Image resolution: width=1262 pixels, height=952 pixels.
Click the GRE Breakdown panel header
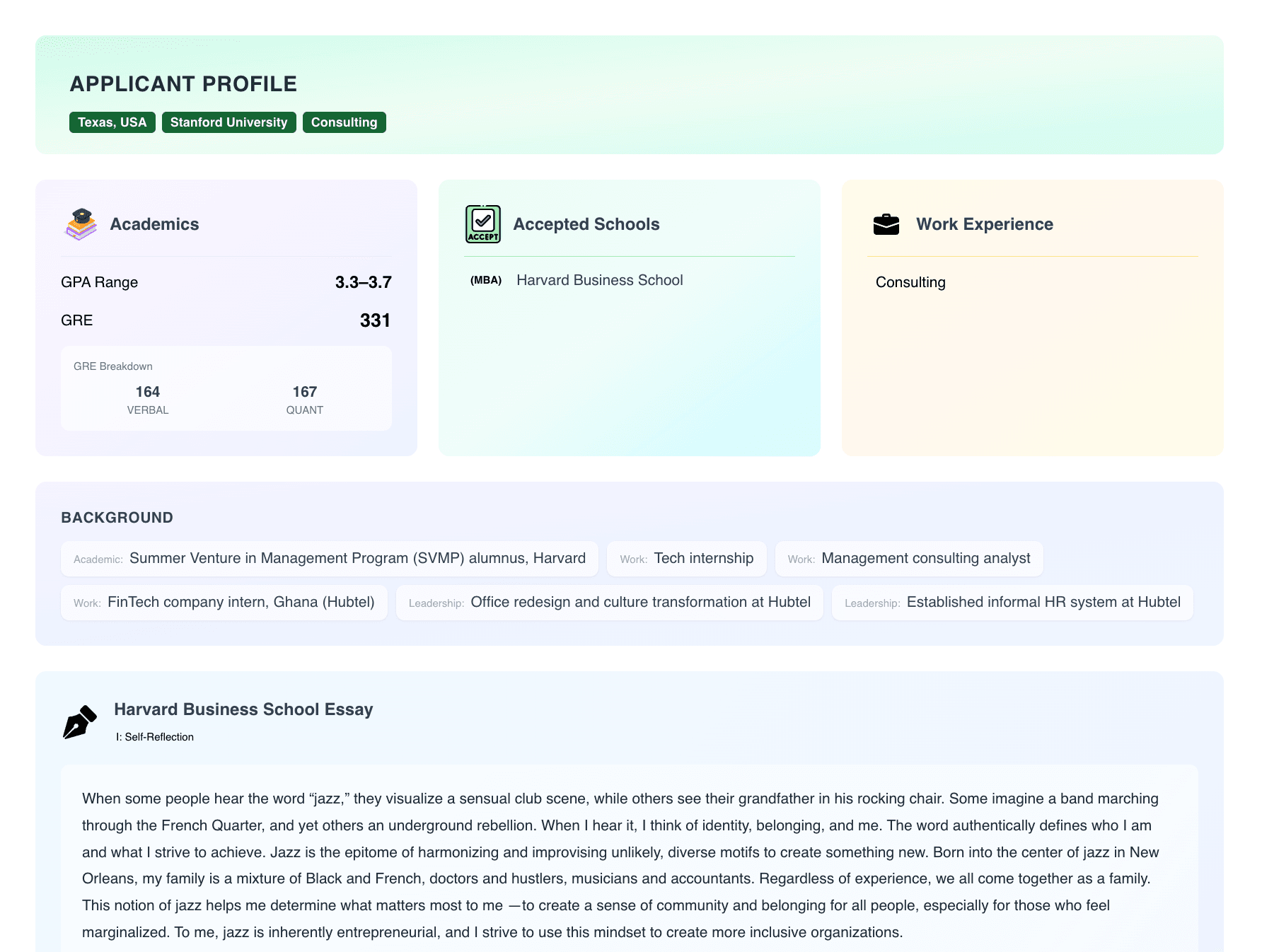pos(112,366)
